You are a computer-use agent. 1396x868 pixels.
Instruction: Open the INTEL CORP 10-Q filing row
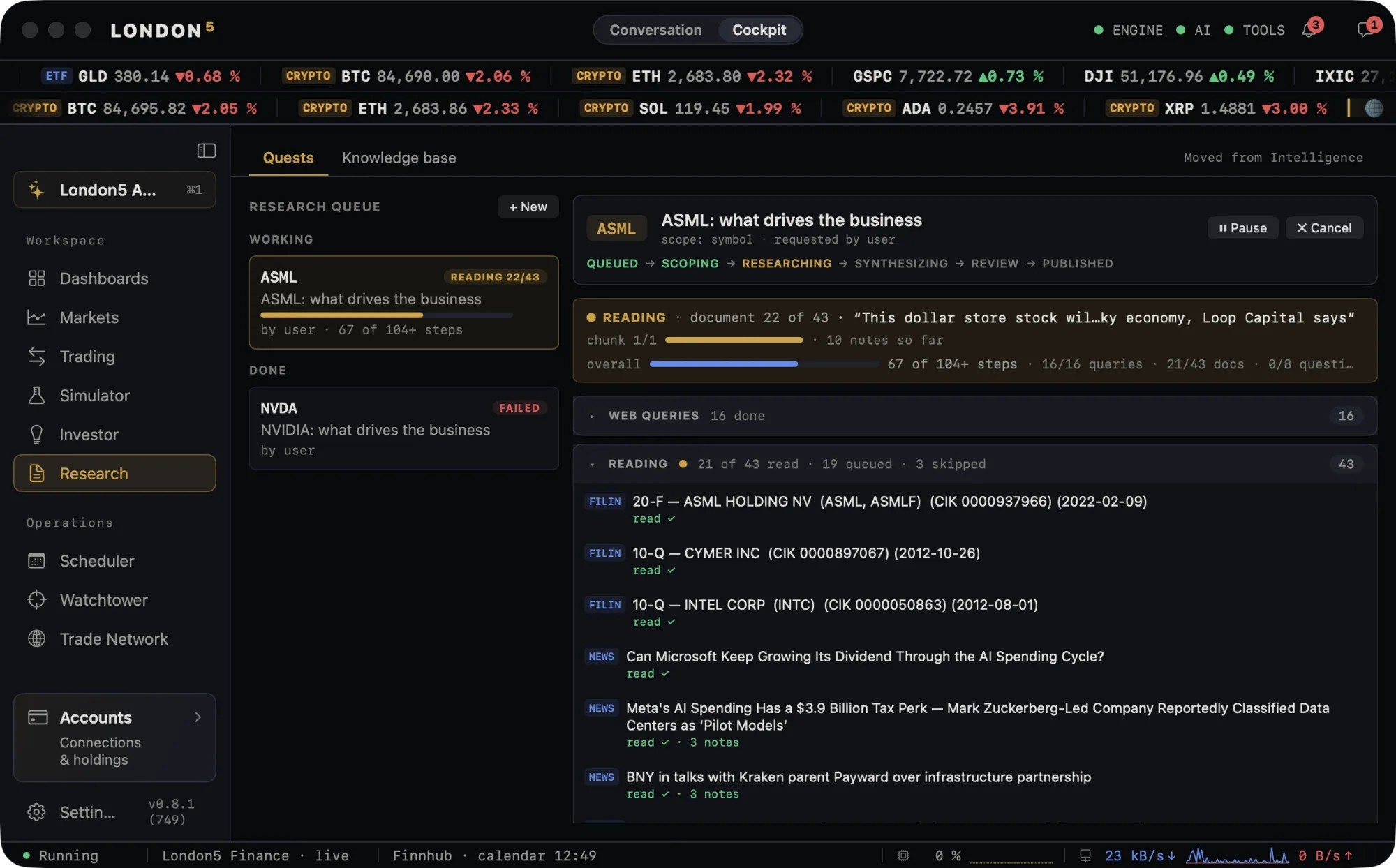(974, 613)
